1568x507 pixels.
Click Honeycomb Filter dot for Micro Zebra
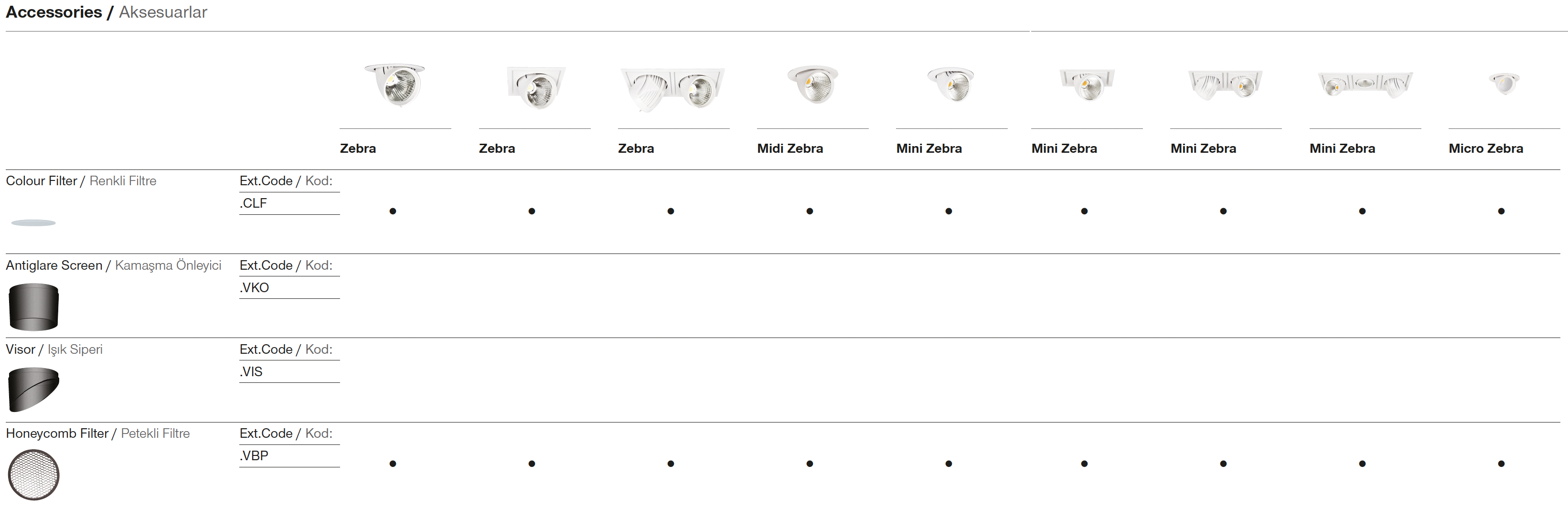coord(1501,464)
